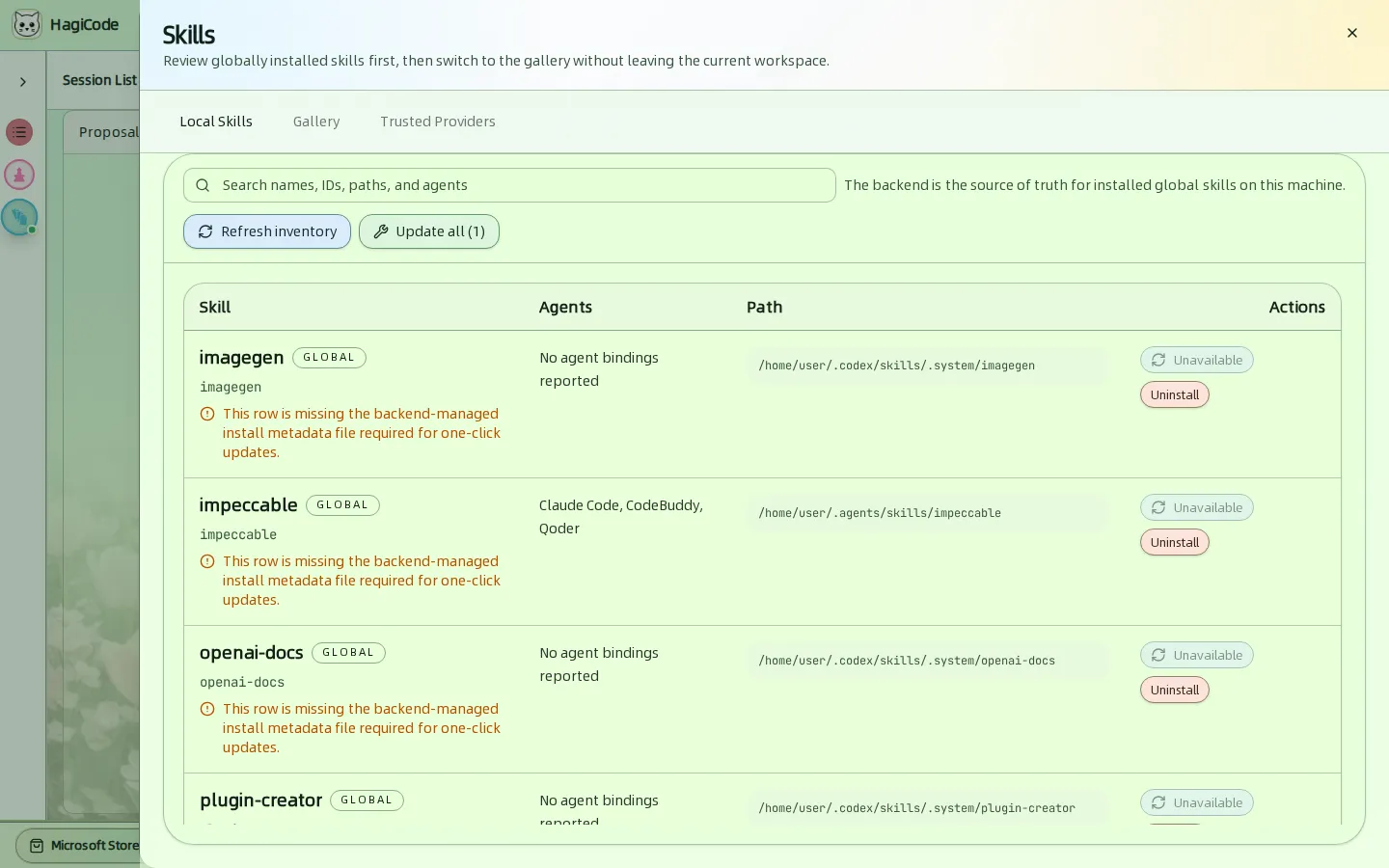
Task: Click the HagiCode cat logo
Action: [27, 24]
